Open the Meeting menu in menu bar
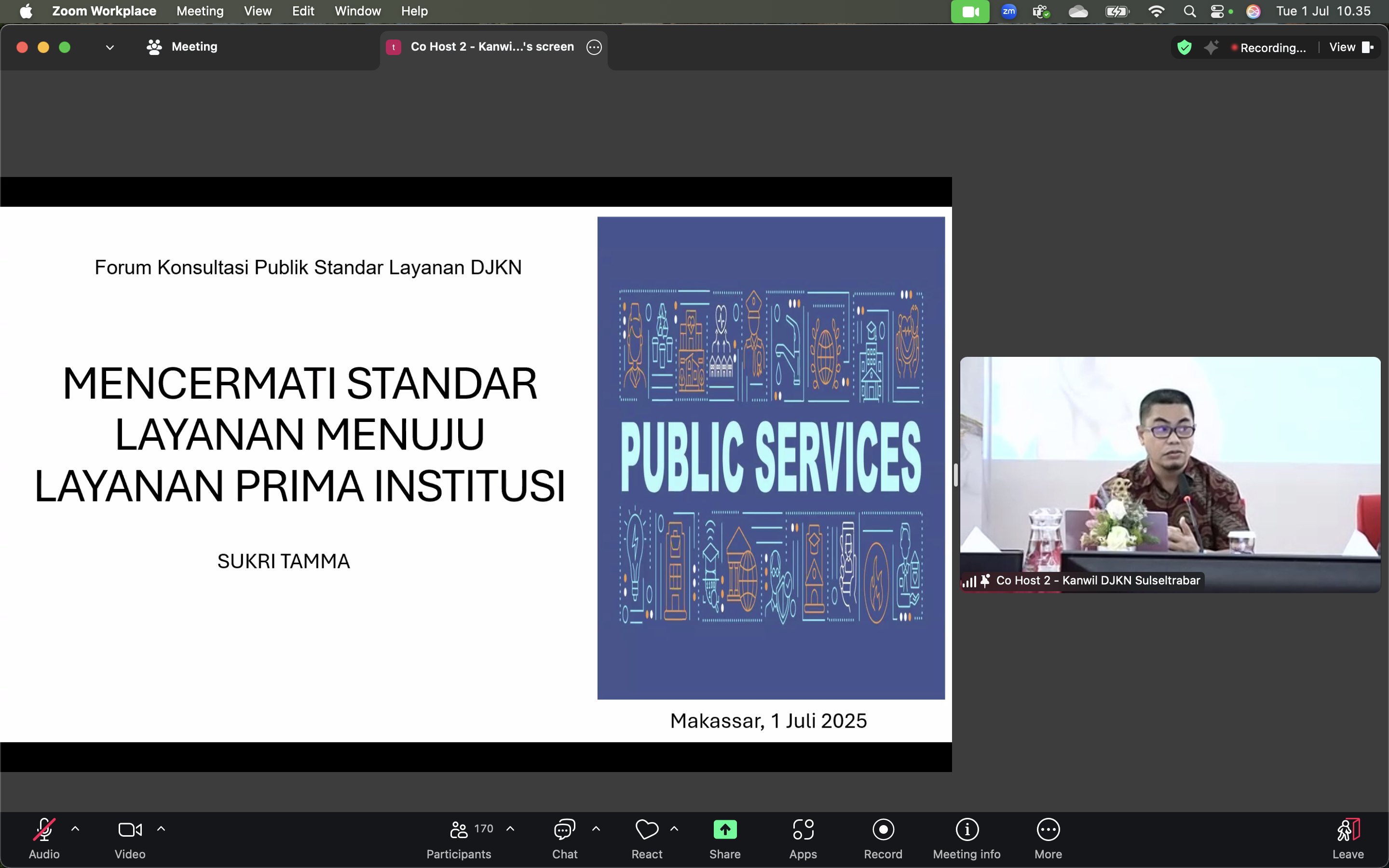This screenshot has width=1389, height=868. (200, 11)
